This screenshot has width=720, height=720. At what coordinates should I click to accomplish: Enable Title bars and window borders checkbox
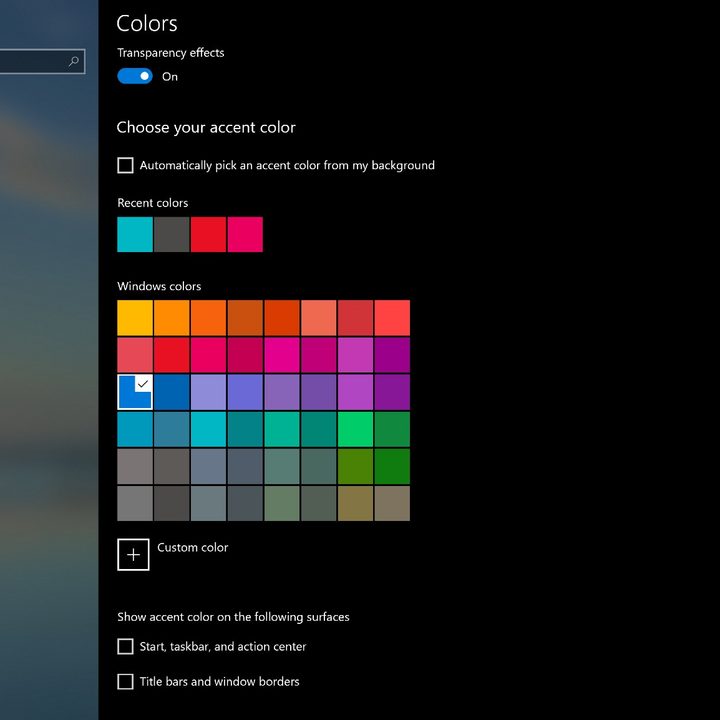(x=125, y=681)
